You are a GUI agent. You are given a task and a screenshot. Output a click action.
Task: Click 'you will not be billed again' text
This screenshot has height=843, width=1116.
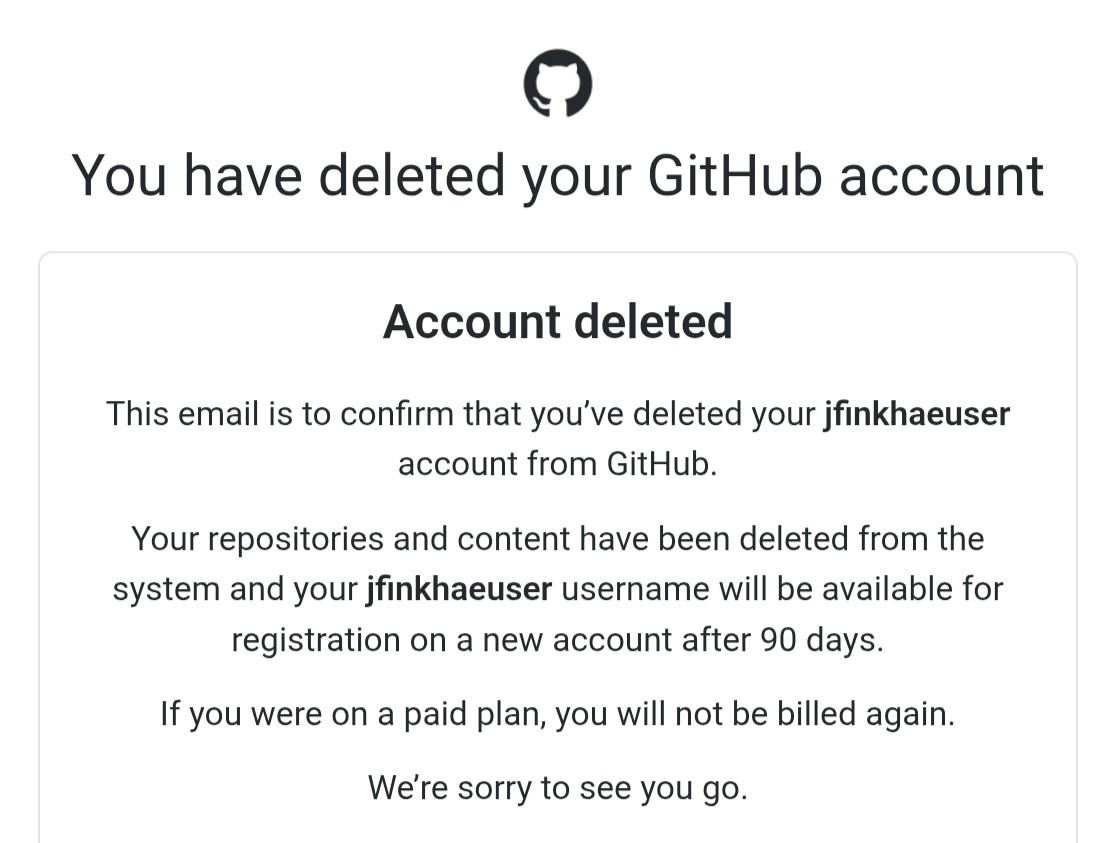click(x=755, y=714)
